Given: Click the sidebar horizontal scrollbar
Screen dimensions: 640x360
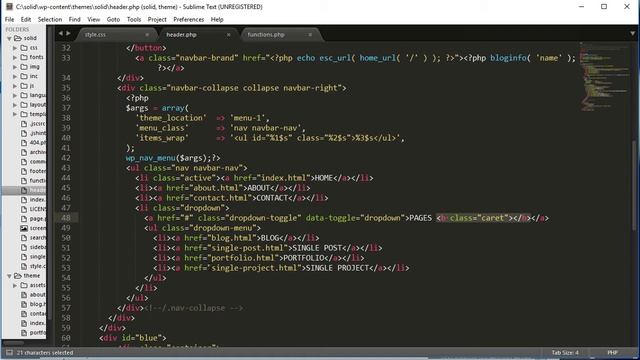Looking at the screenshot, I should 13,342.
